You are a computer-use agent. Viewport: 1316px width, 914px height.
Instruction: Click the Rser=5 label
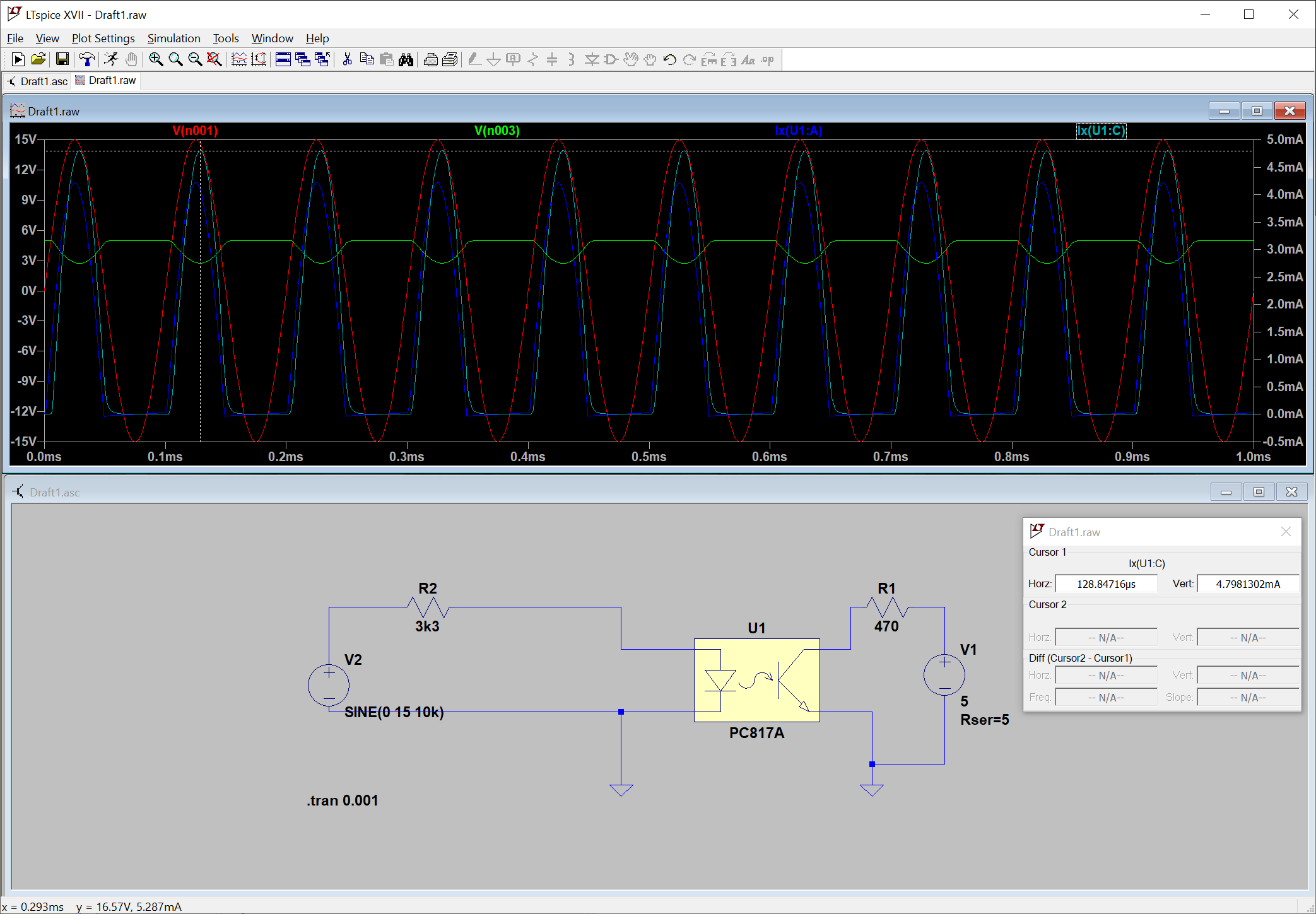985,720
